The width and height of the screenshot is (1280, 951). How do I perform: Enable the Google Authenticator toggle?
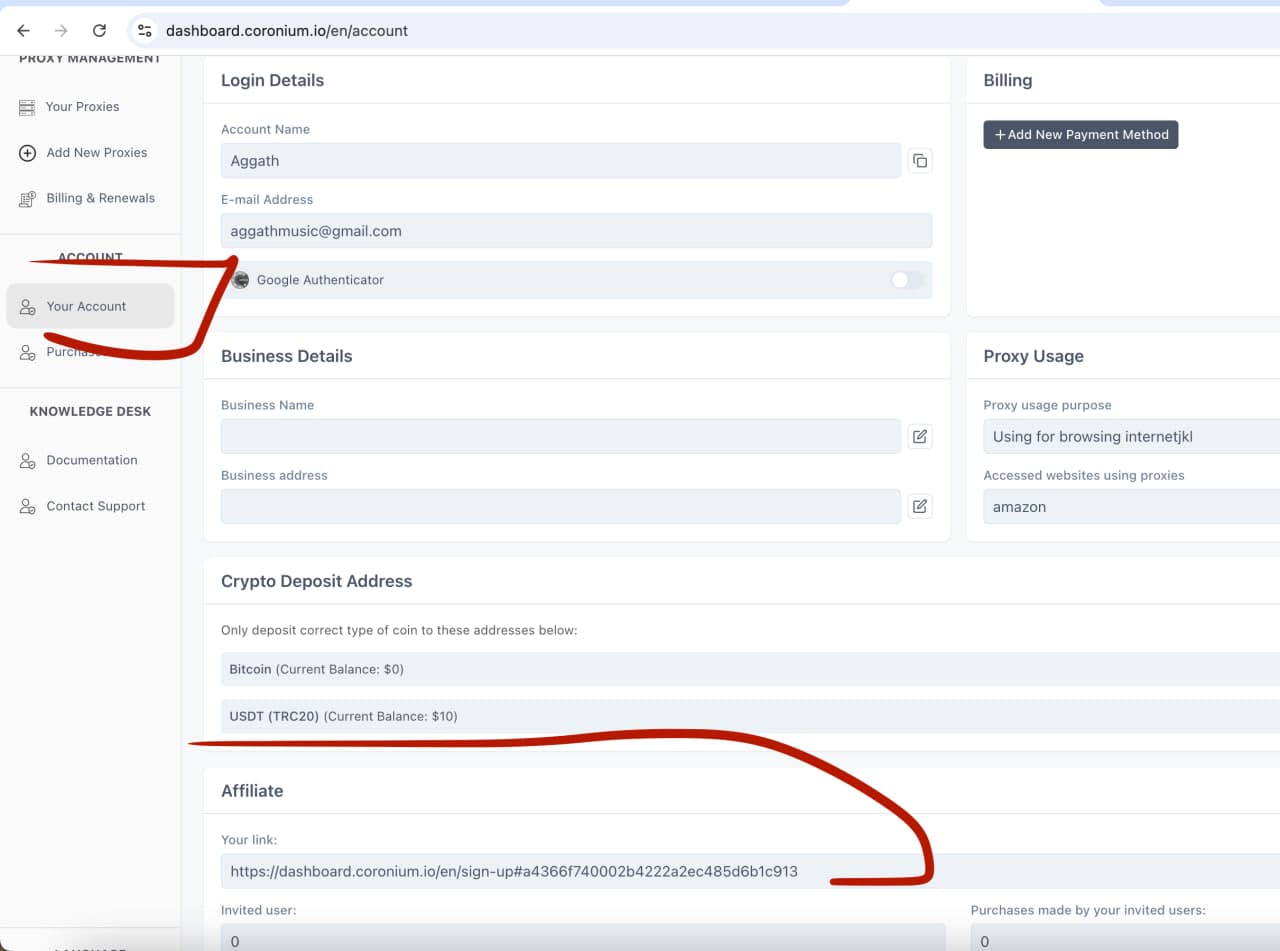click(x=906, y=280)
